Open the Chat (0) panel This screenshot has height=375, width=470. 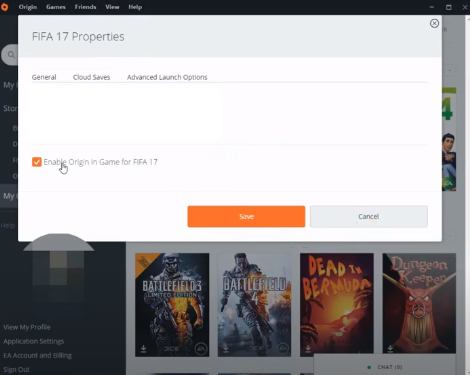[385, 367]
